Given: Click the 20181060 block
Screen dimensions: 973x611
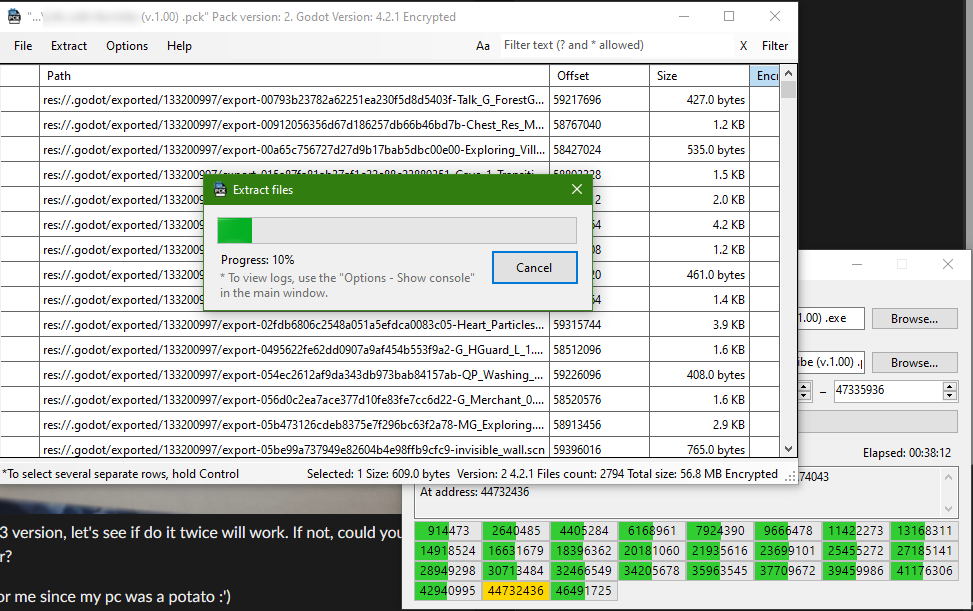Looking at the screenshot, I should (x=651, y=551).
